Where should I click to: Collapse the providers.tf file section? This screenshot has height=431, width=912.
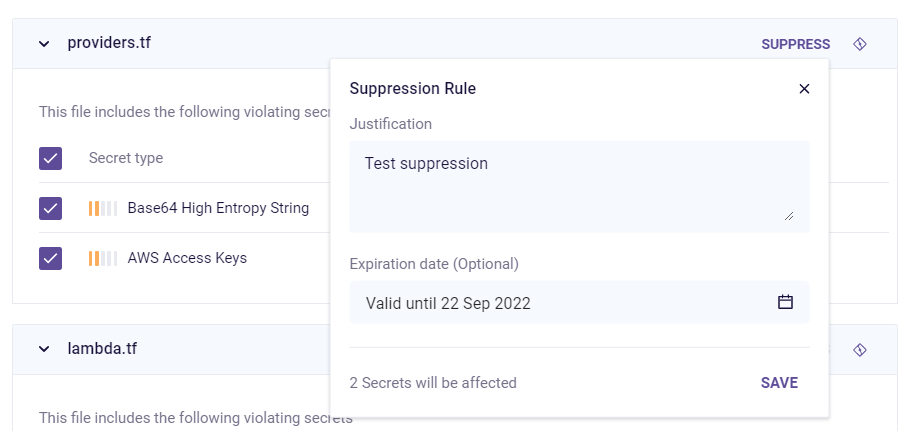pyautogui.click(x=44, y=44)
